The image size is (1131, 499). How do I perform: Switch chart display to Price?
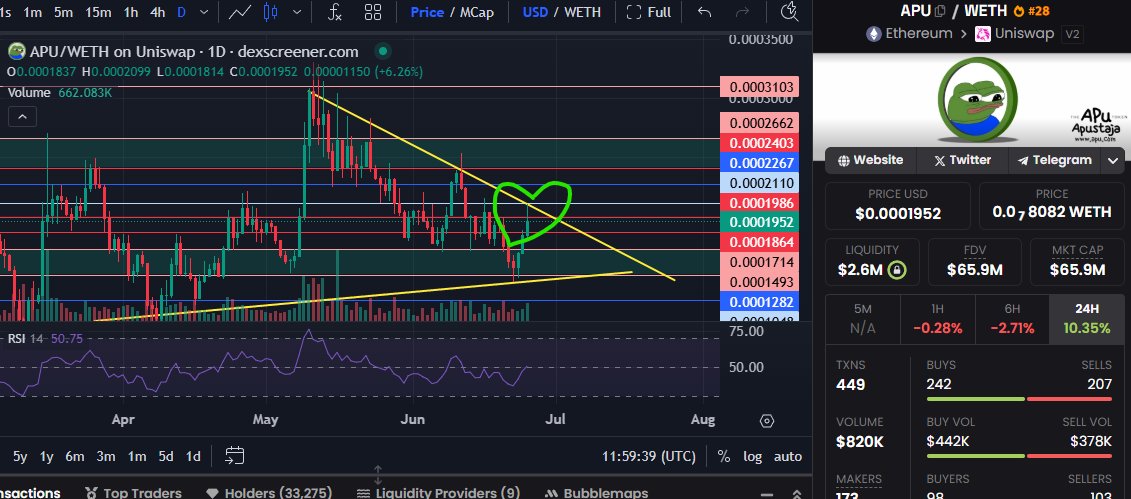pos(427,12)
